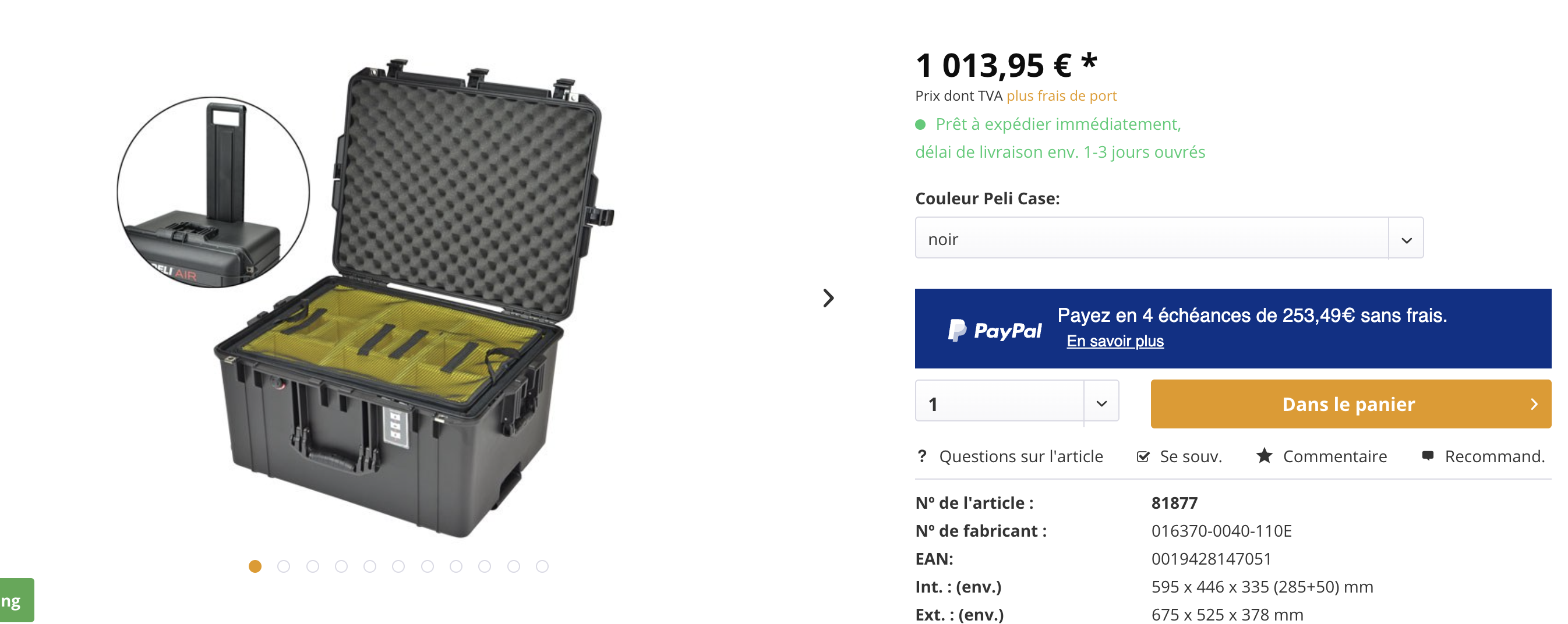Select the second image carousel dot
The width and height of the screenshot is (1568, 624).
pyautogui.click(x=284, y=566)
